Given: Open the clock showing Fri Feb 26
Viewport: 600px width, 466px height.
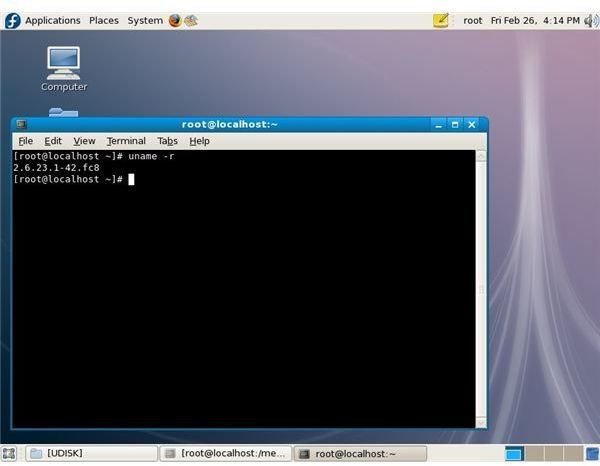Looking at the screenshot, I should point(535,21).
